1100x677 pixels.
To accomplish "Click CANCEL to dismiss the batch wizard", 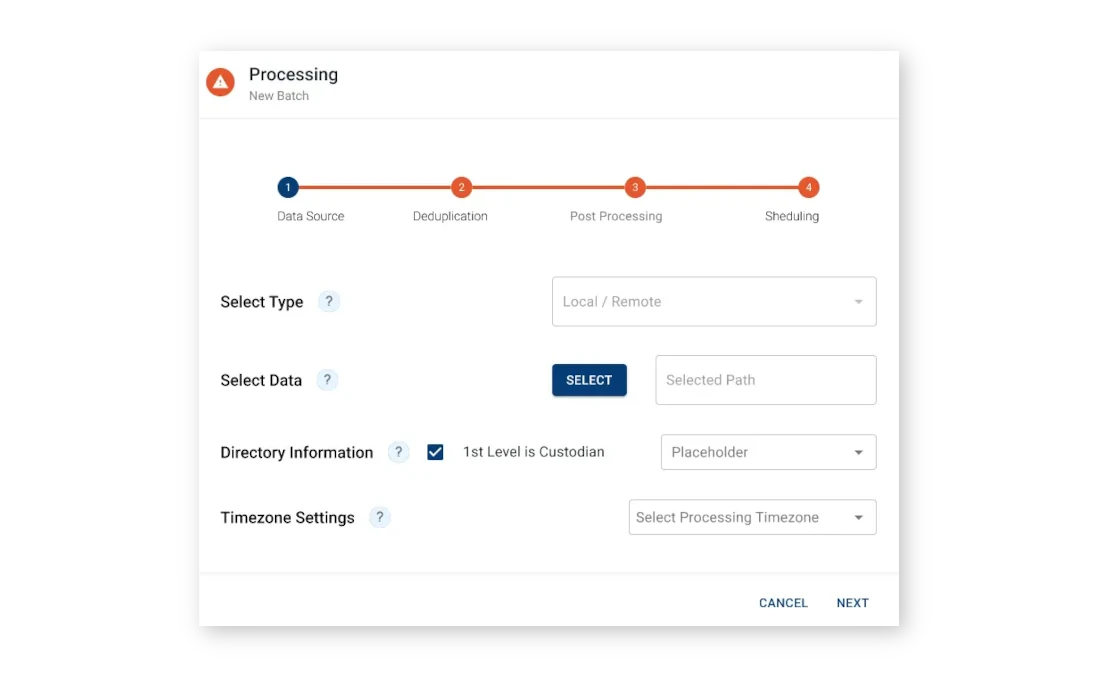I will (783, 603).
